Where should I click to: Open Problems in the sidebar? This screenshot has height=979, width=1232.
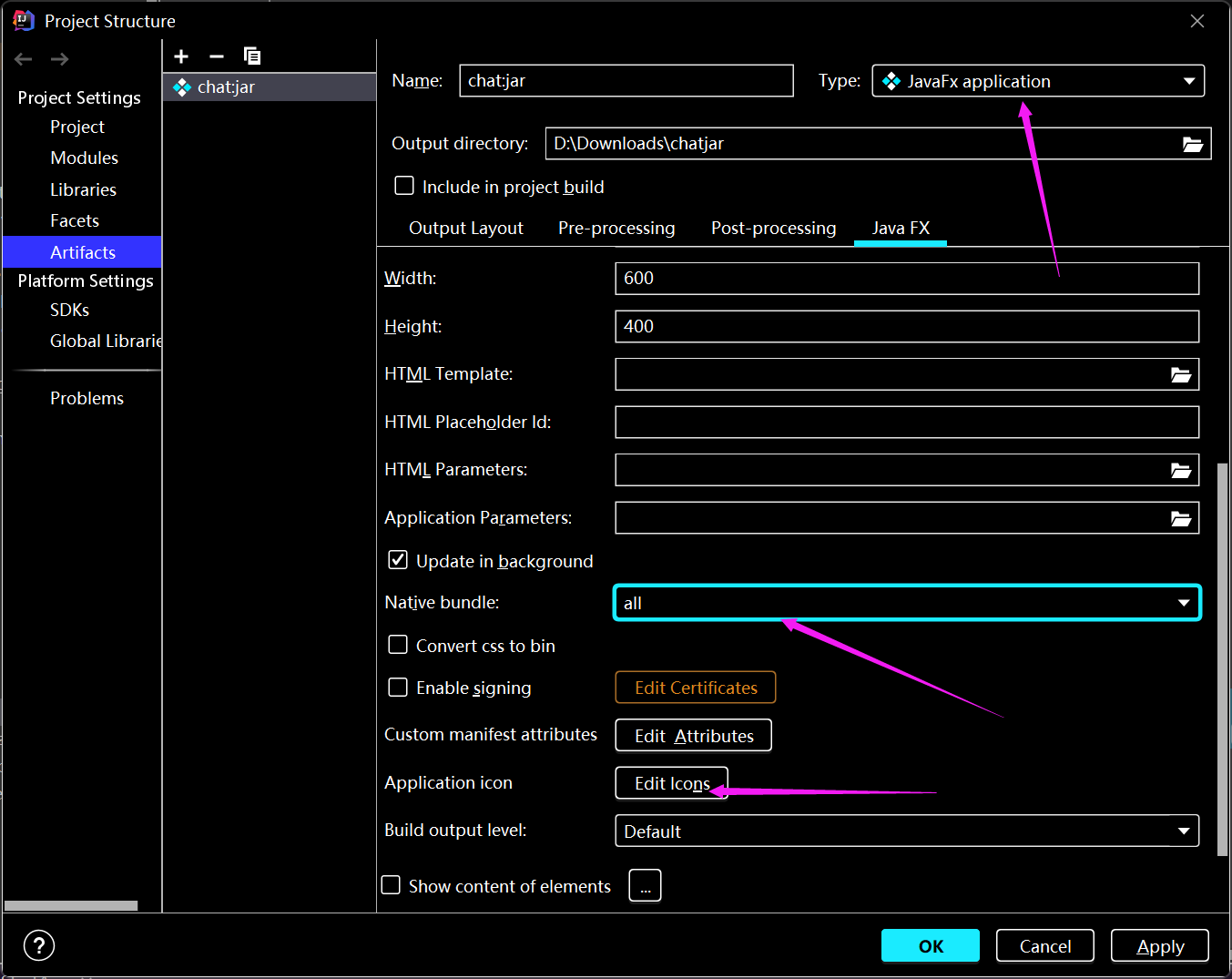(87, 398)
